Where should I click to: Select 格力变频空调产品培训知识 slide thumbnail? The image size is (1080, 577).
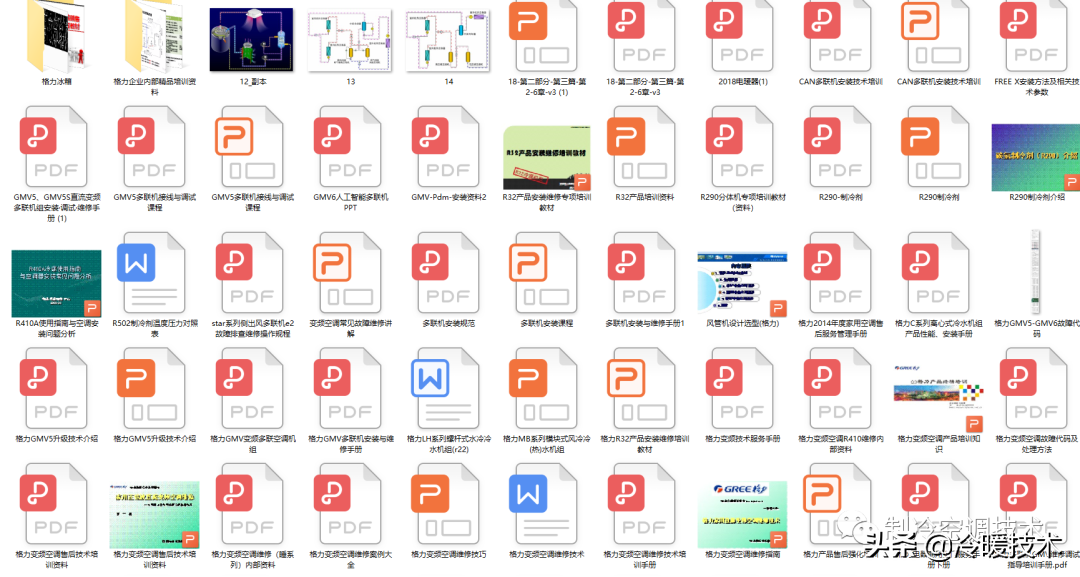938,398
